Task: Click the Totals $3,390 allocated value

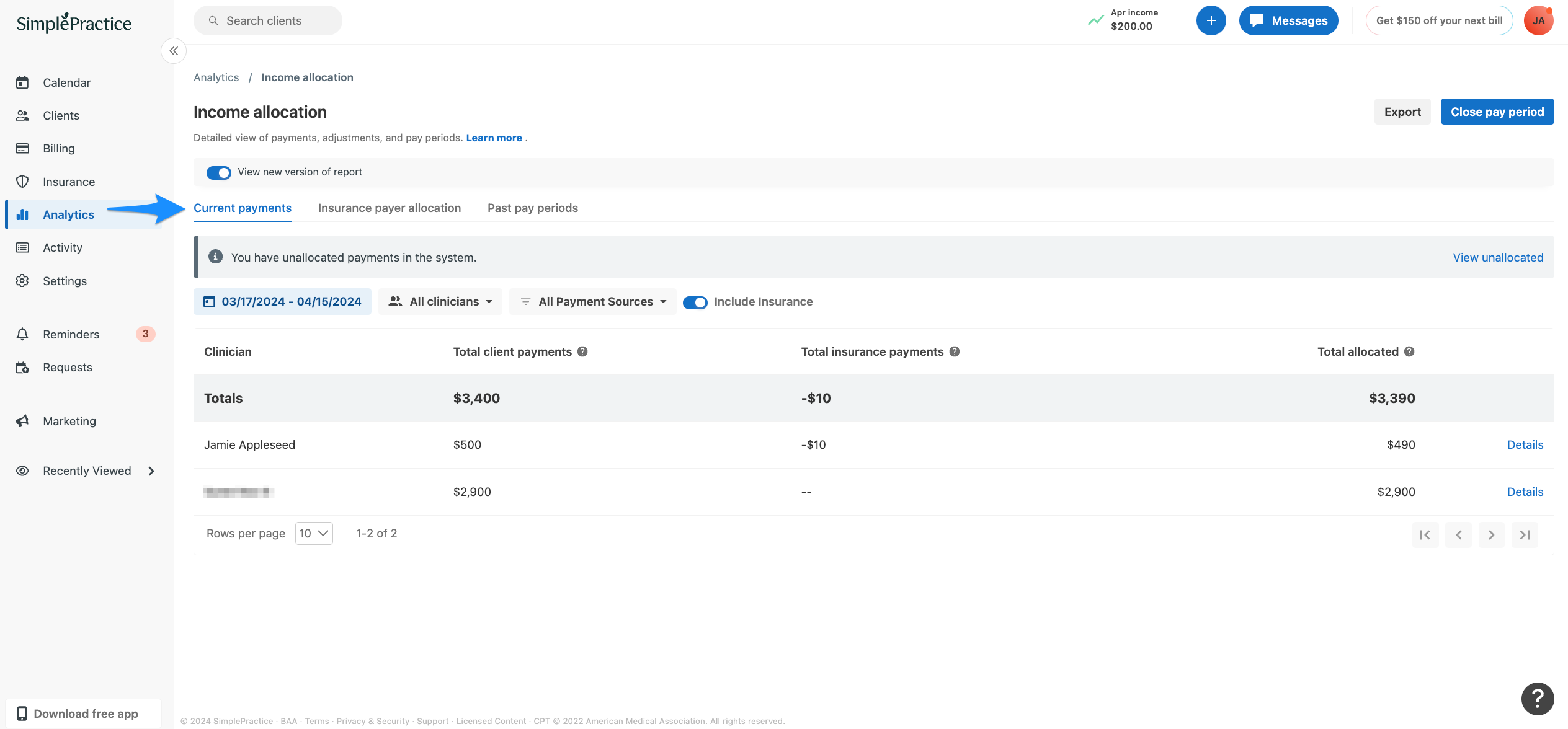Action: [1392, 398]
